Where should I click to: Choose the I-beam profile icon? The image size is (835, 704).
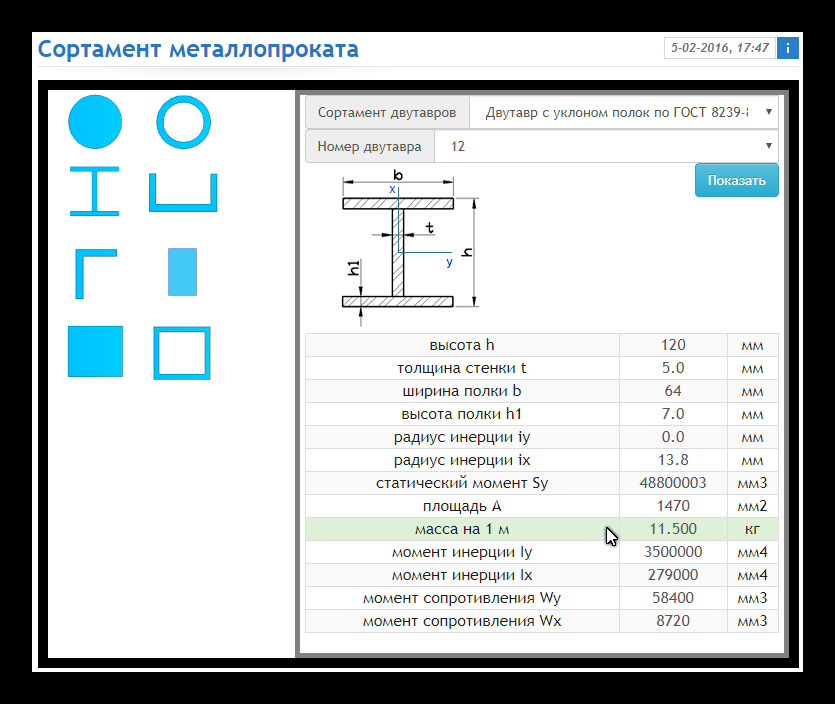(94, 191)
